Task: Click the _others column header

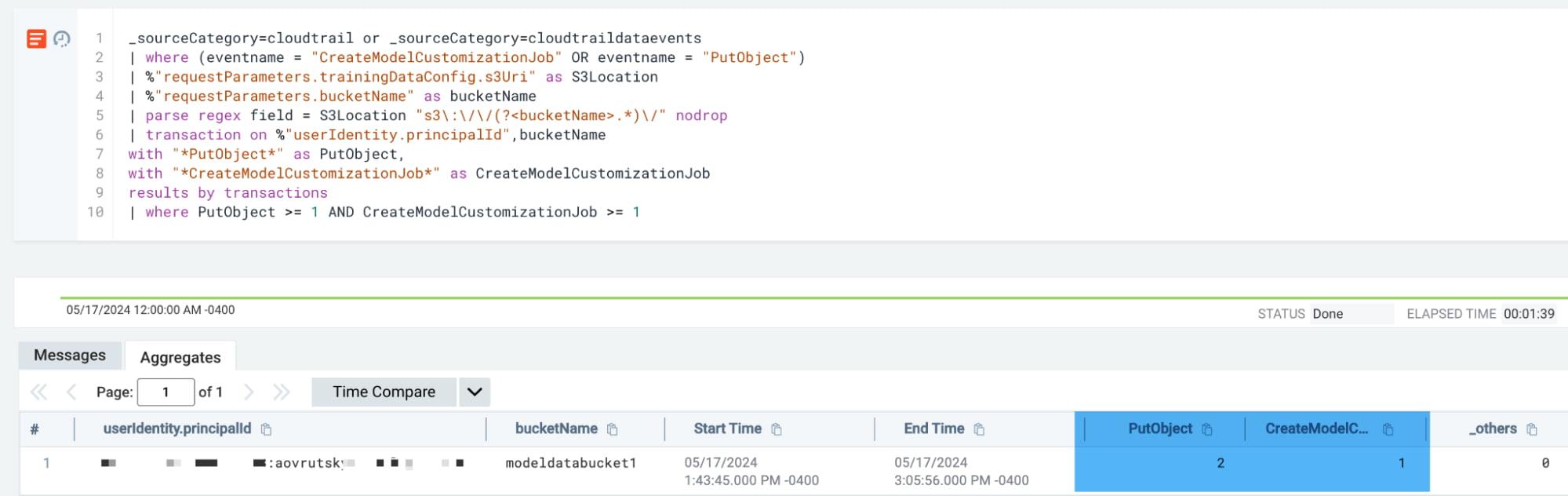Action: tap(1493, 429)
